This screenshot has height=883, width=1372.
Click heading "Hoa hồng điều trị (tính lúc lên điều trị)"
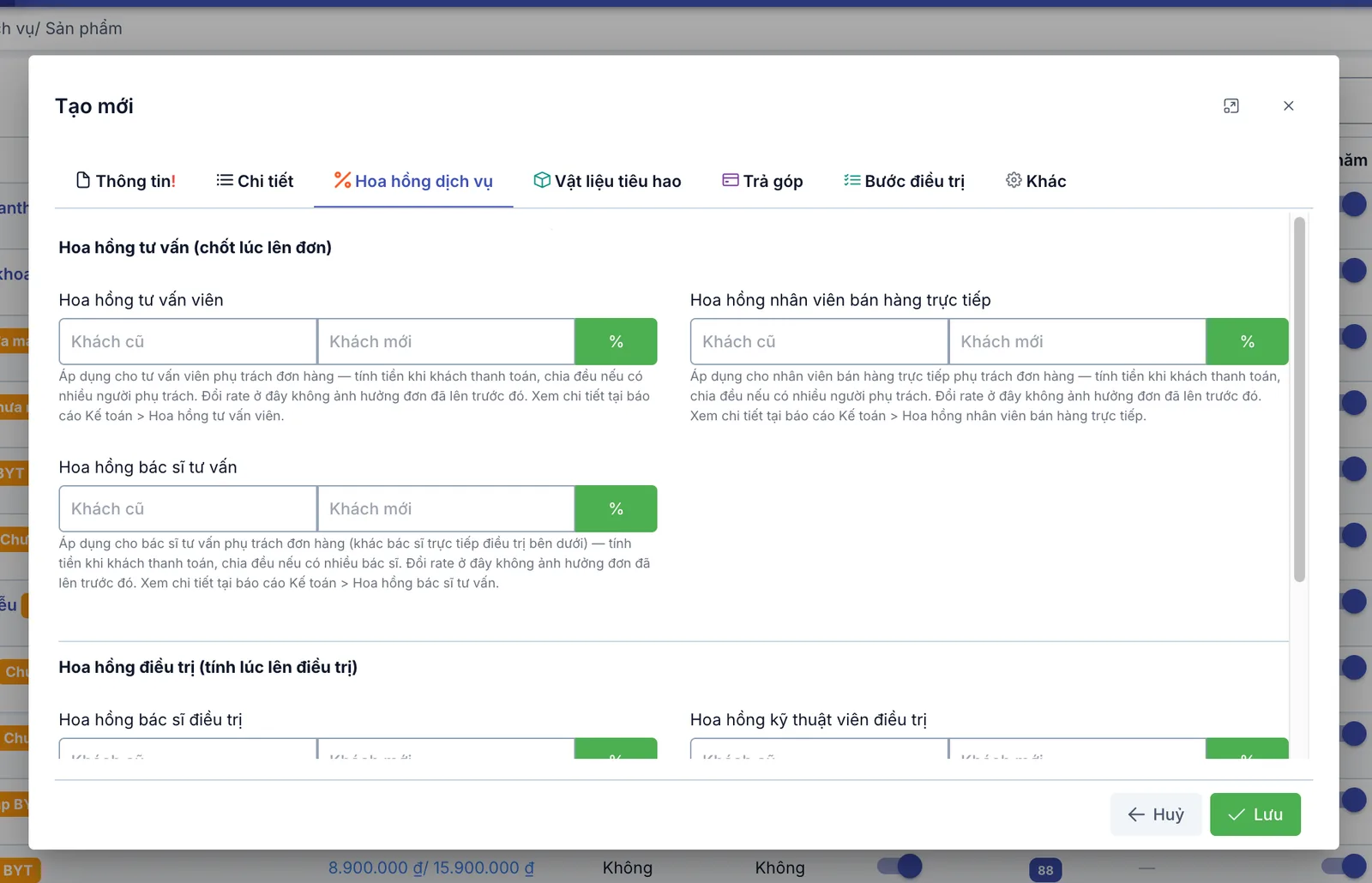208,667
